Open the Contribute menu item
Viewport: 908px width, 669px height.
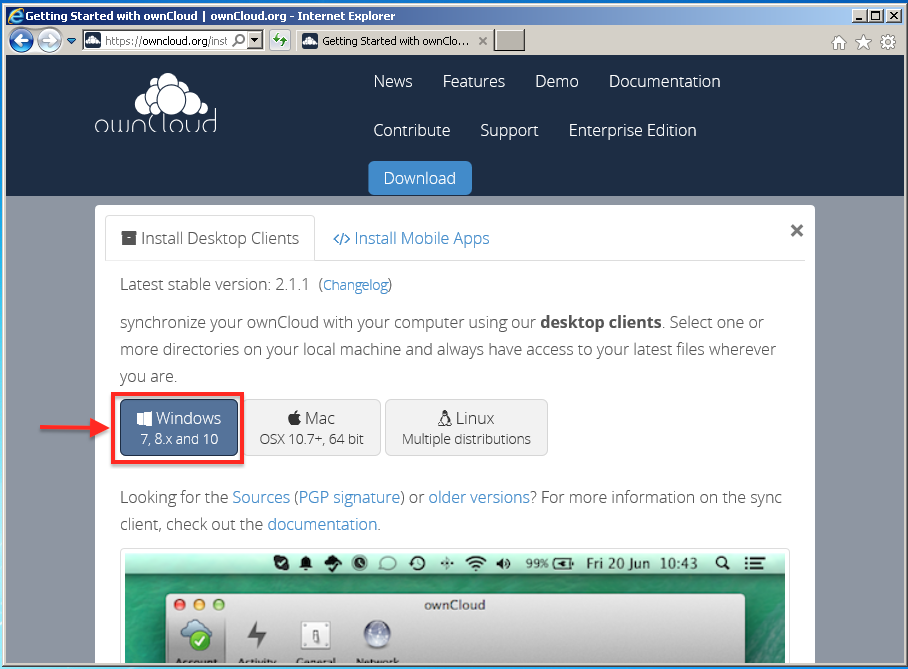tap(412, 130)
